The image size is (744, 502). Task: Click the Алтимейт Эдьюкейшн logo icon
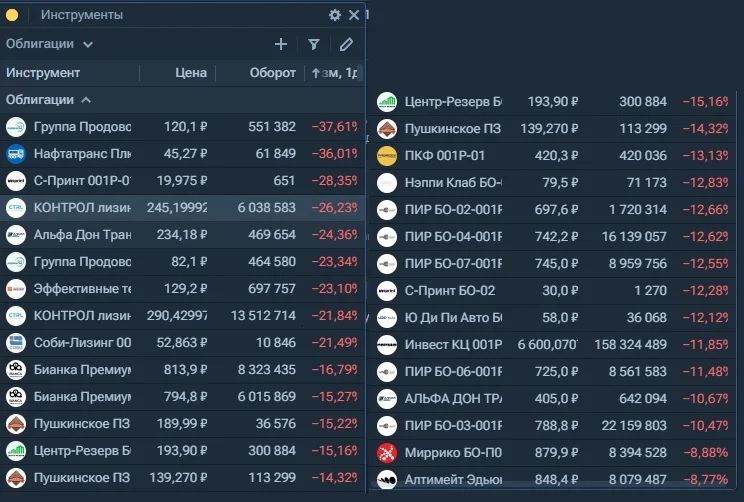click(x=387, y=479)
